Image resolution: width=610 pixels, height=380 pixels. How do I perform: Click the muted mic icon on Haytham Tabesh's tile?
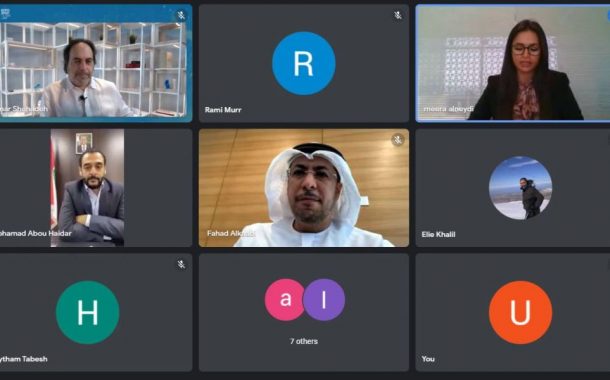[181, 264]
